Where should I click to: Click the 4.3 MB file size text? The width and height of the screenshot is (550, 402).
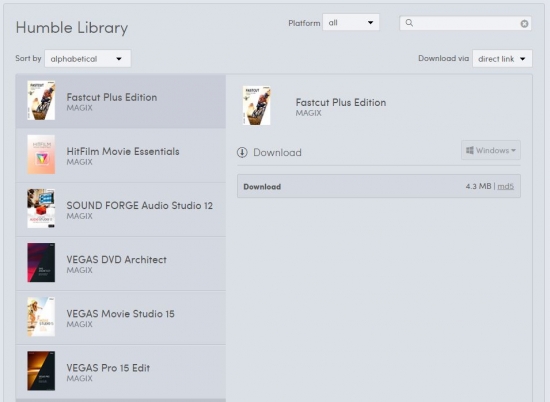478,186
